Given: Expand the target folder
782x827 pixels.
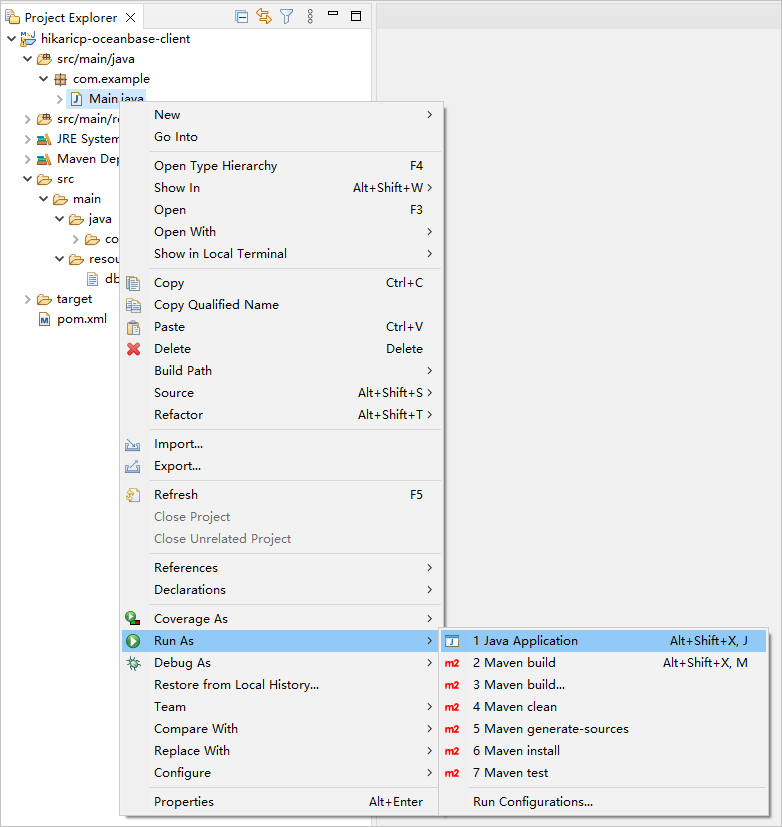Looking at the screenshot, I should [28, 299].
